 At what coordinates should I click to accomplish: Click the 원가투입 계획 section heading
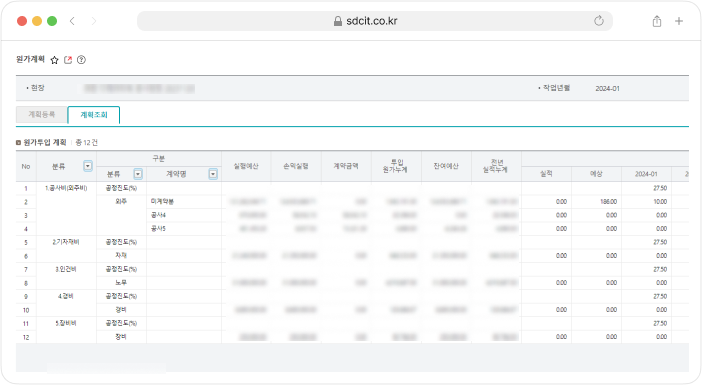pyautogui.click(x=45, y=142)
